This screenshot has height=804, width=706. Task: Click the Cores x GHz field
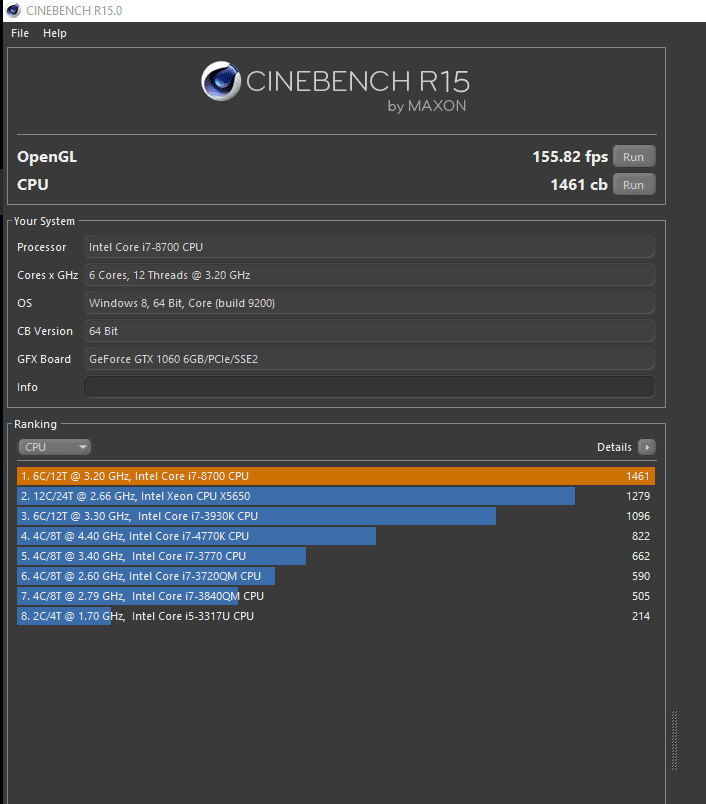click(x=369, y=275)
